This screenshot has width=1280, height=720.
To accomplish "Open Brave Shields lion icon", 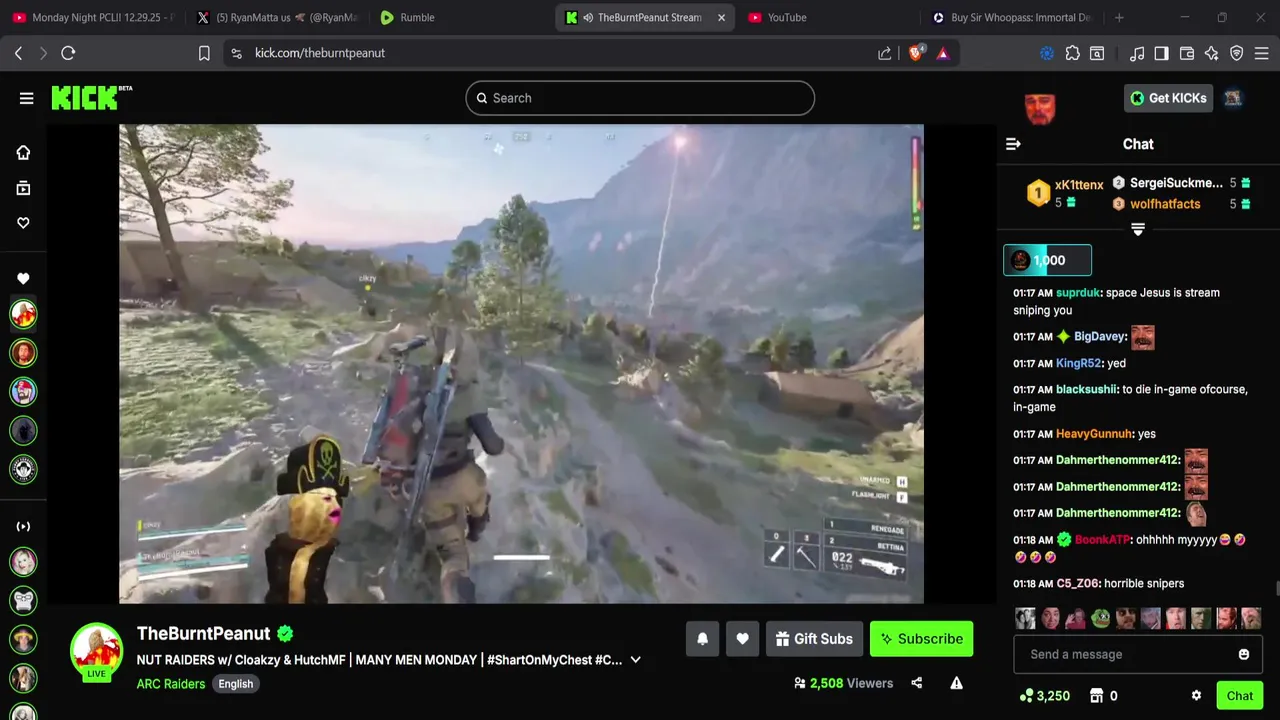I will pos(916,53).
